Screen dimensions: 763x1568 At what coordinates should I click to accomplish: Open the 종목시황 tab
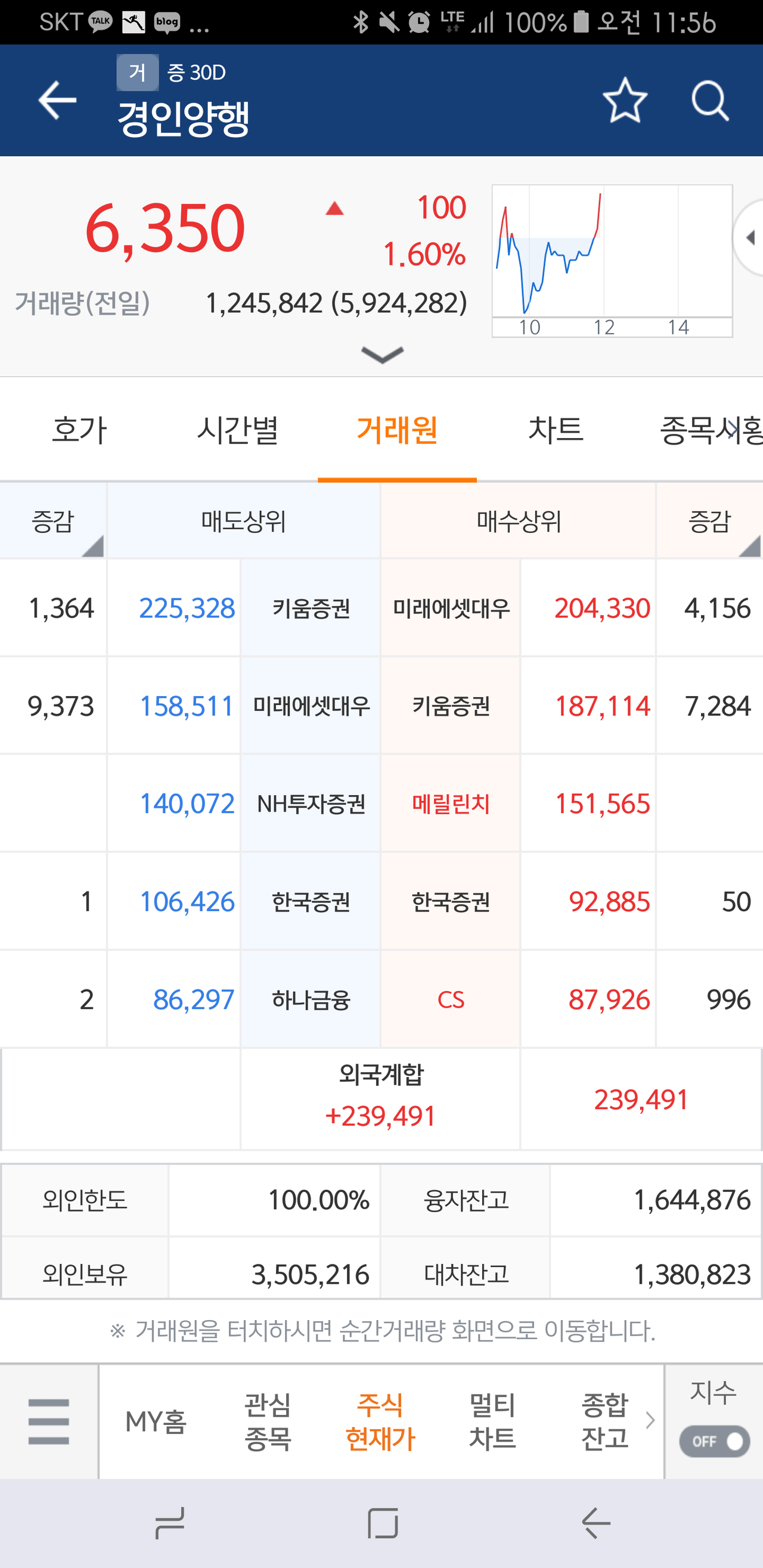(x=711, y=430)
